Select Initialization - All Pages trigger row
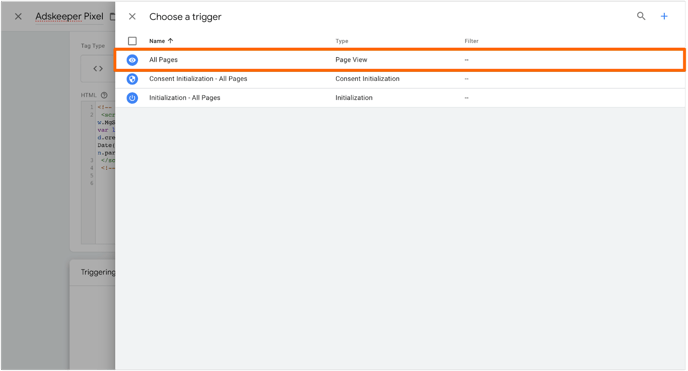This screenshot has width=688, height=371. point(400,98)
